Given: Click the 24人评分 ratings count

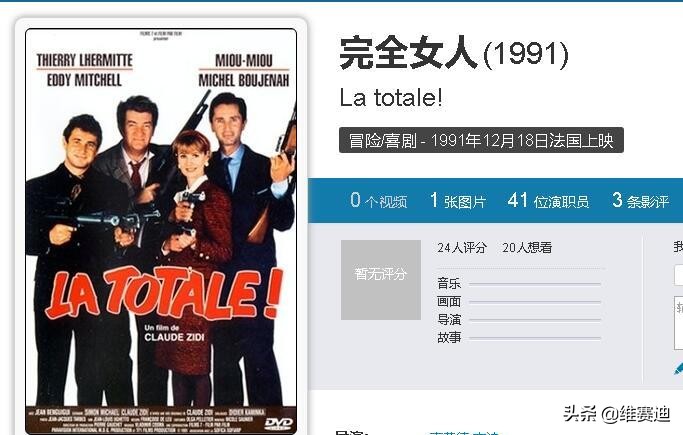Looking at the screenshot, I should [x=462, y=248].
